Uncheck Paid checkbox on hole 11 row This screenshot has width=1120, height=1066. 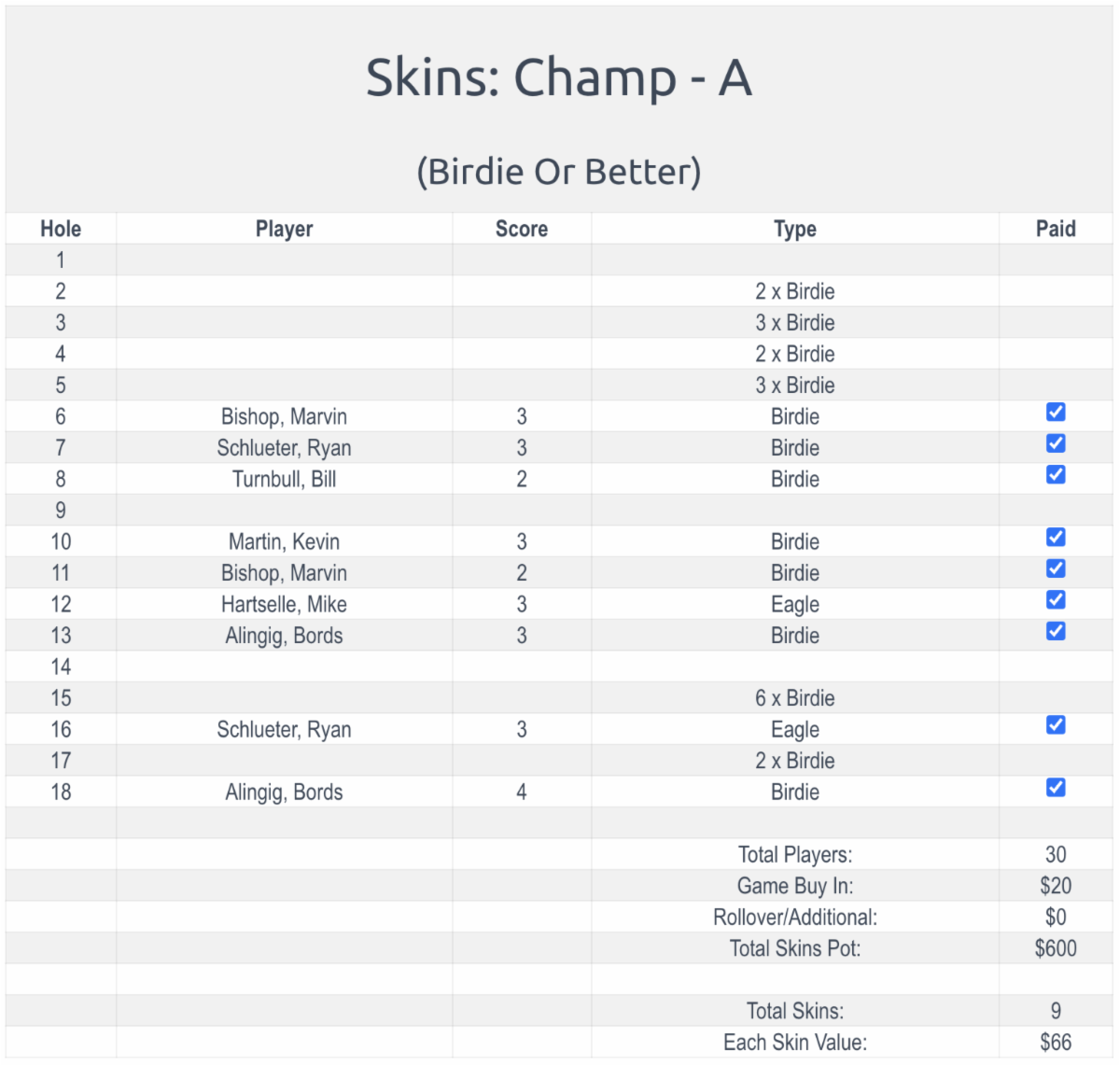click(x=1056, y=568)
